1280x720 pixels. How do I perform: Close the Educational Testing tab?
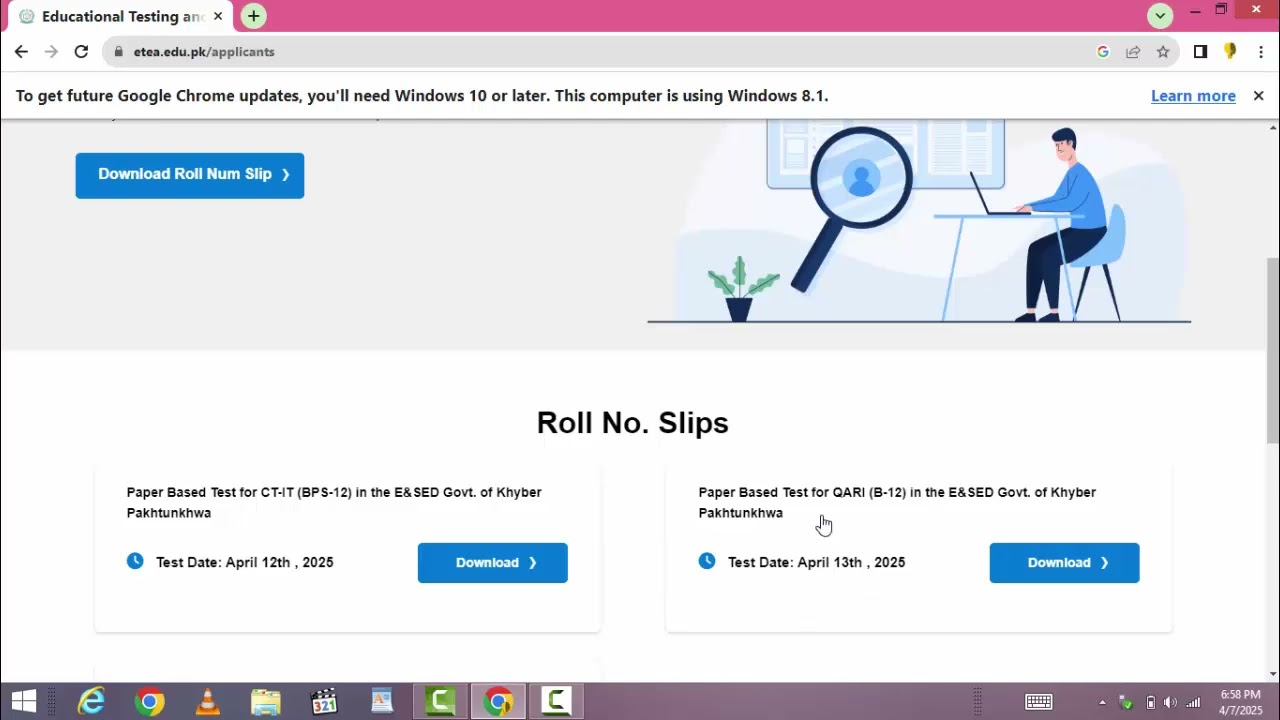218,16
